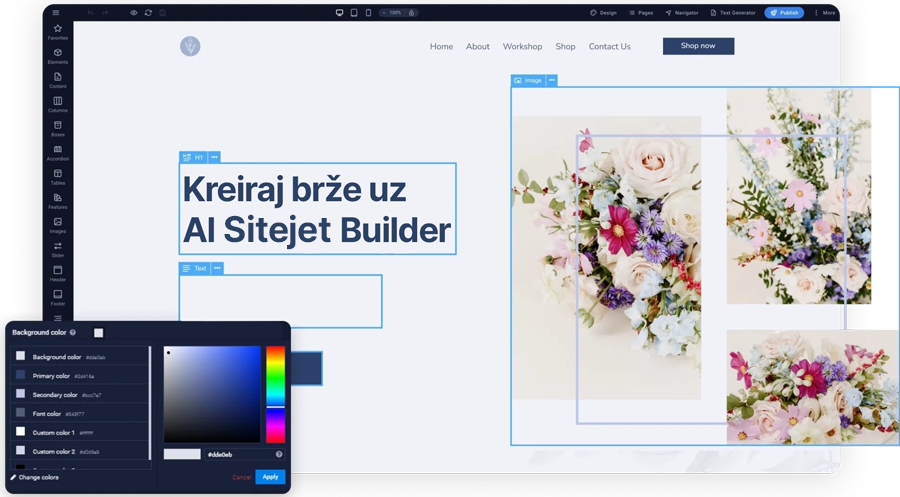Select the Header element category
The height and width of the screenshot is (497, 900).
click(58, 273)
